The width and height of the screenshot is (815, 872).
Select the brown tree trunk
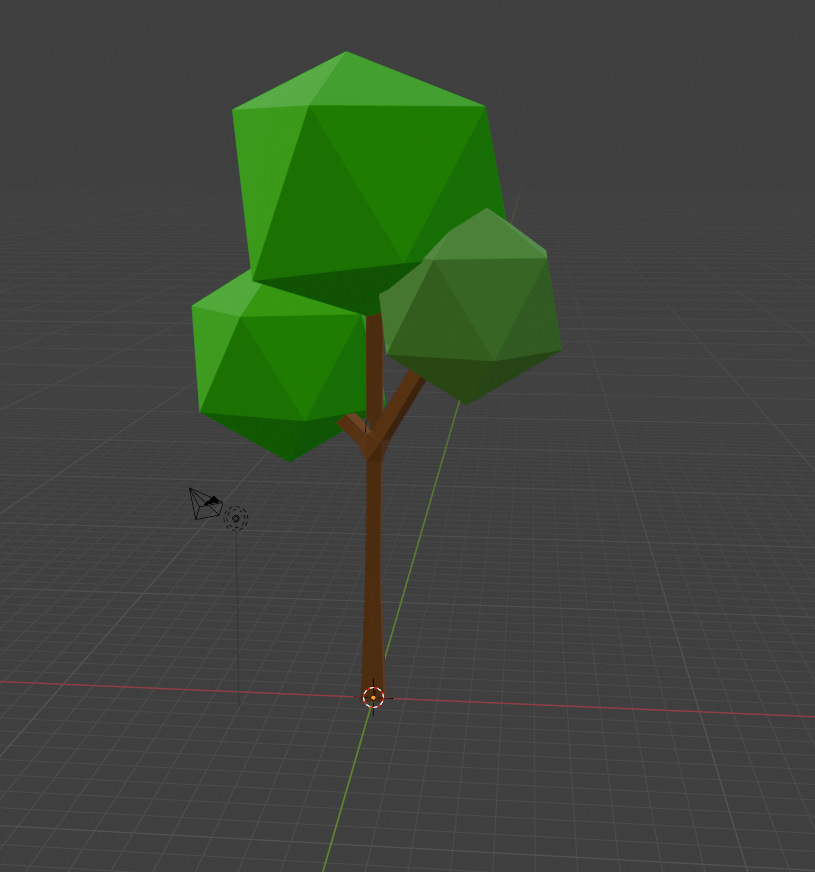pyautogui.click(x=374, y=556)
